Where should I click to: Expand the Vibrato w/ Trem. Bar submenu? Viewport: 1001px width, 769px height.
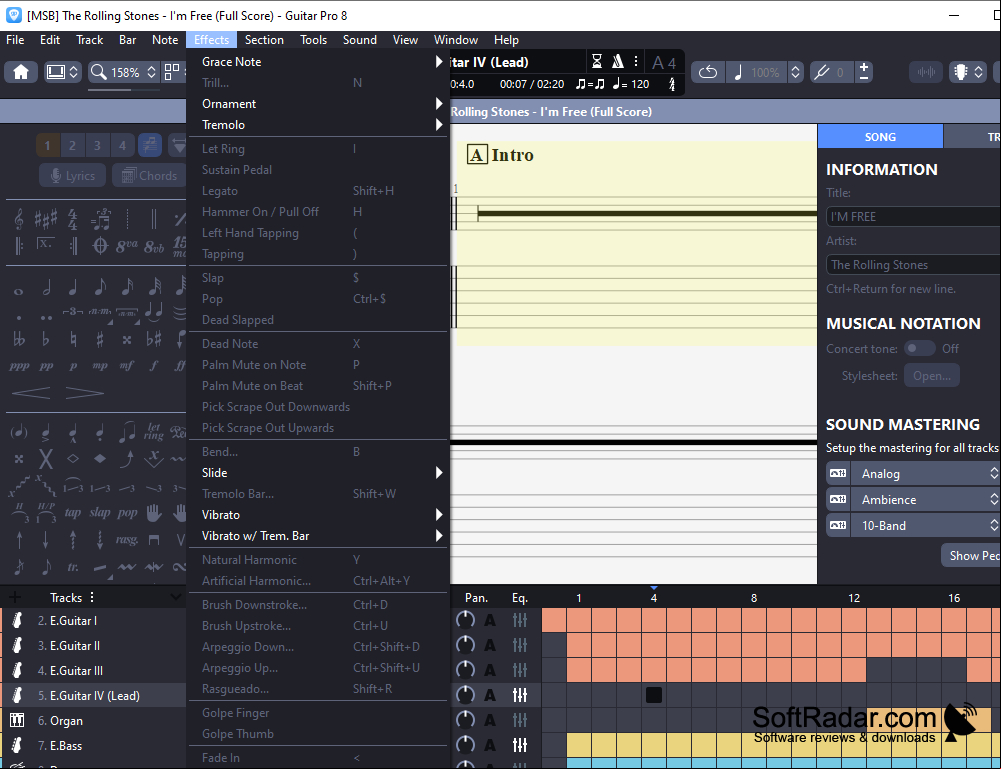coord(320,536)
